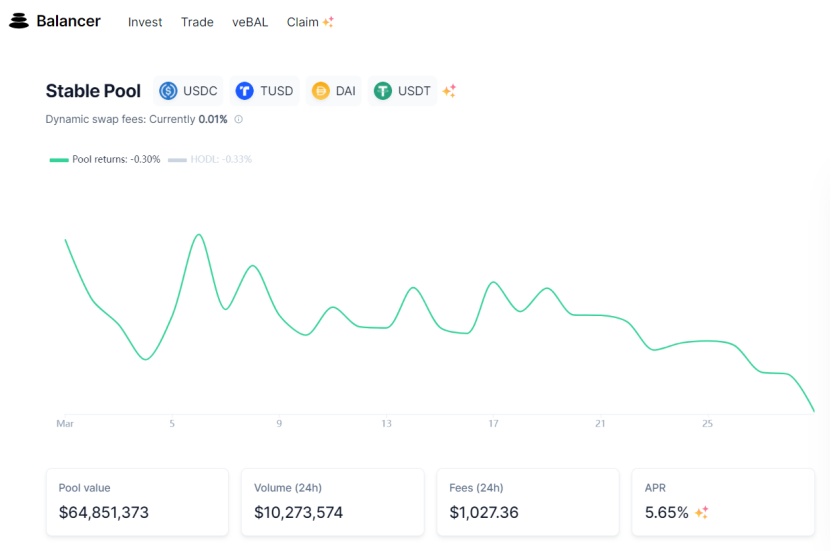Open the swap fees info icon
Screen dimensions: 831x551
point(238,119)
